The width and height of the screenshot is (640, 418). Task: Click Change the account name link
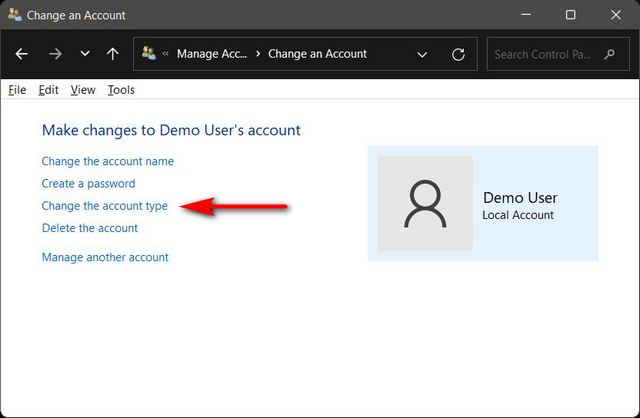pos(107,161)
